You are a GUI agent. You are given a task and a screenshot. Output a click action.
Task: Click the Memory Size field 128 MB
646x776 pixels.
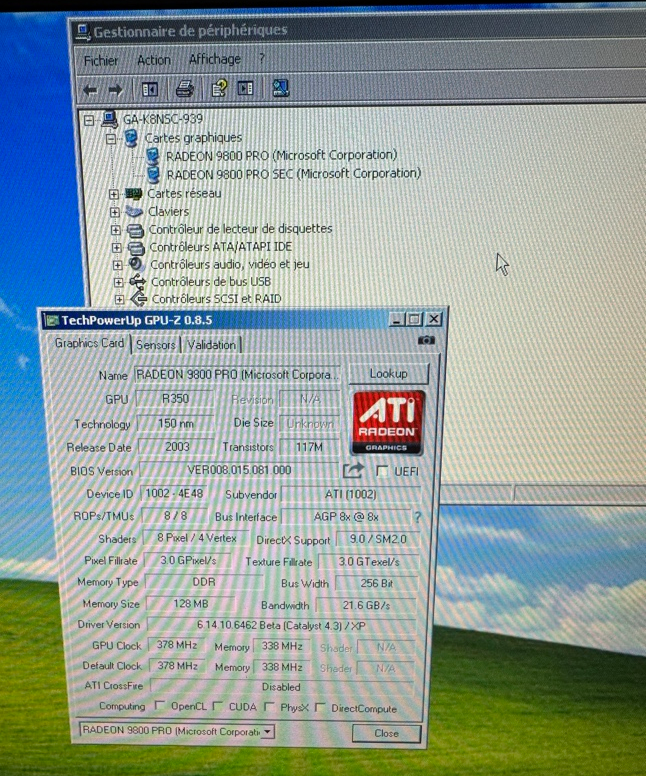point(191,604)
